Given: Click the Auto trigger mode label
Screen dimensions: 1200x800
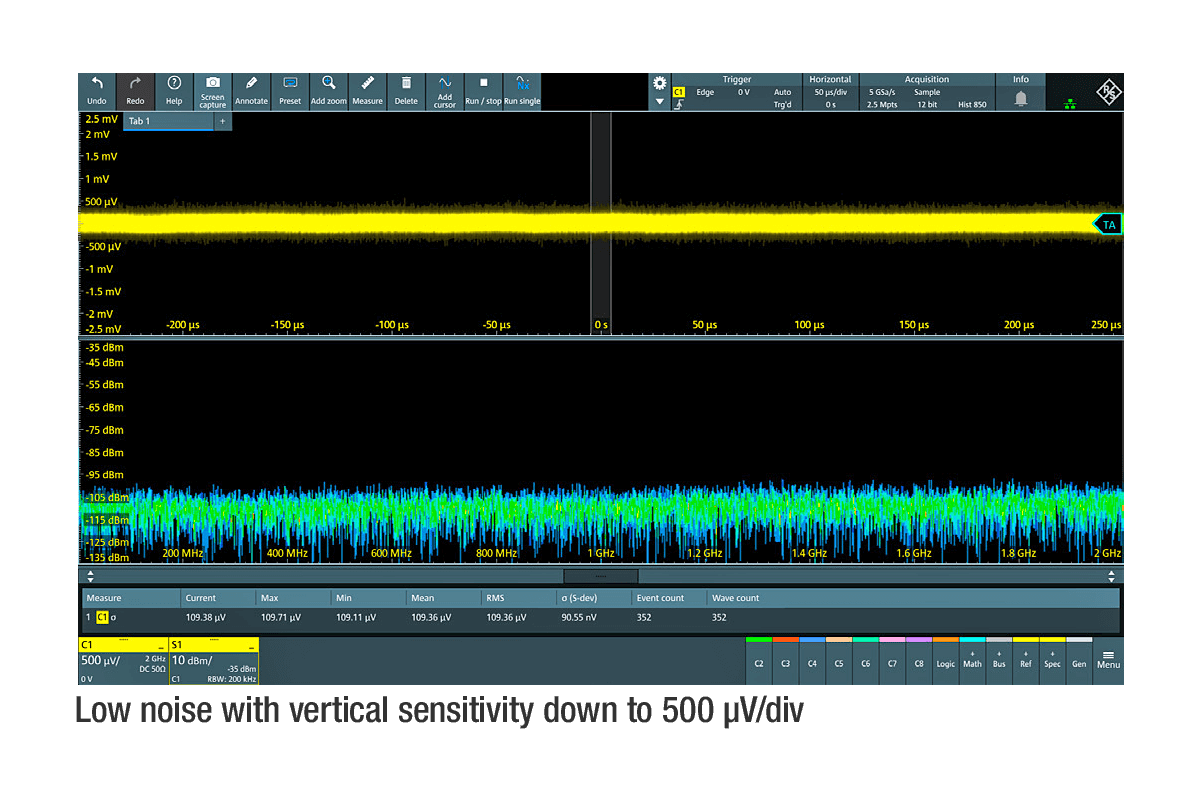Looking at the screenshot, I should click(x=782, y=92).
